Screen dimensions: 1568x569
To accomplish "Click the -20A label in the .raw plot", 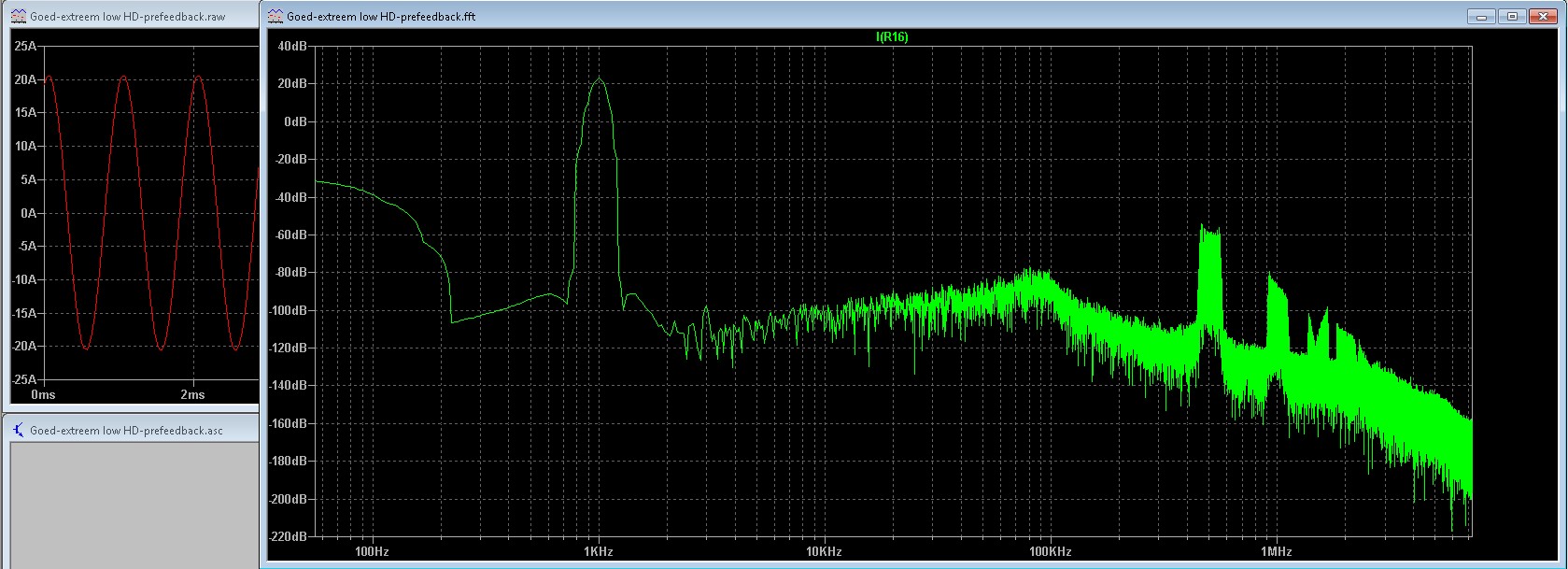I will click(24, 346).
